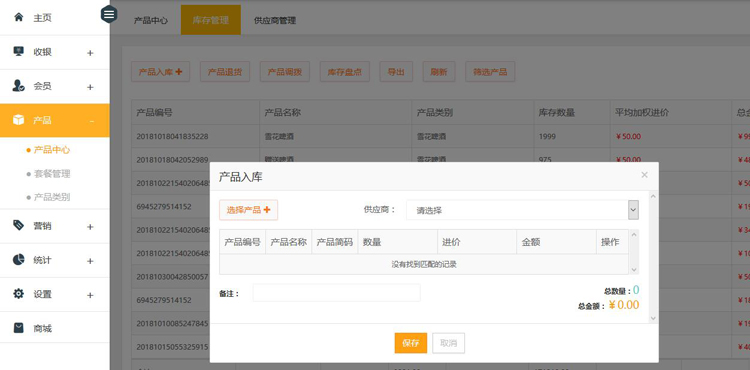Open the 供应商 请选择 dropdown
Image resolution: width=750 pixels, height=370 pixels.
pyautogui.click(x=522, y=210)
